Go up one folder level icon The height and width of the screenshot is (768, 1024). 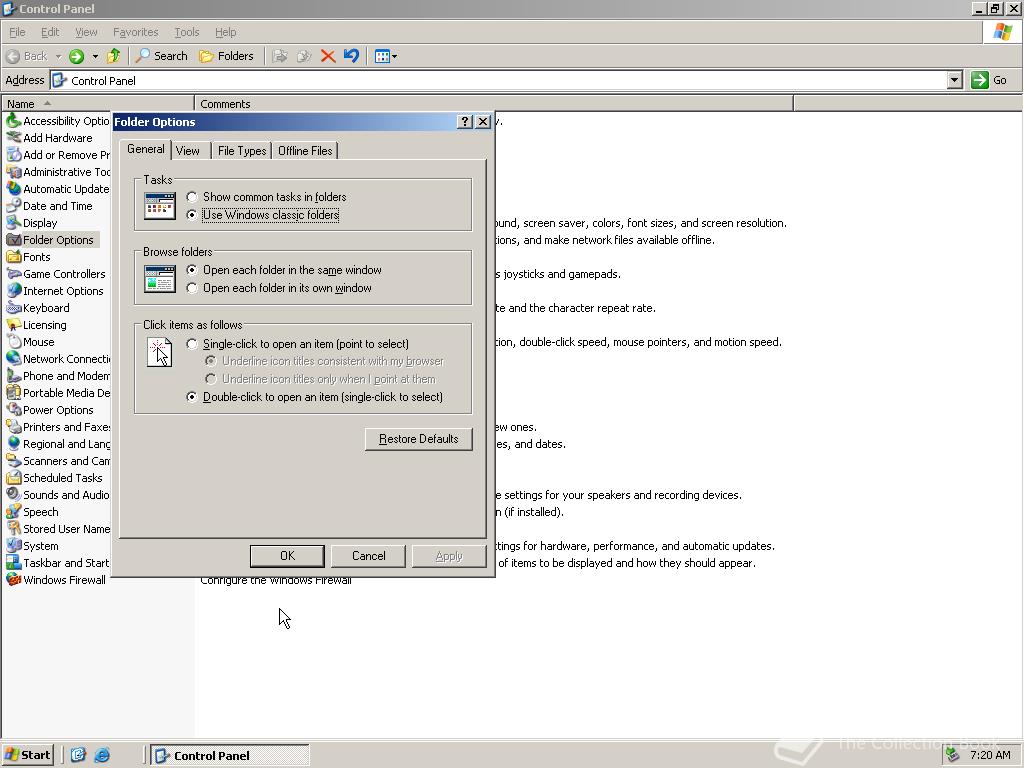point(114,56)
